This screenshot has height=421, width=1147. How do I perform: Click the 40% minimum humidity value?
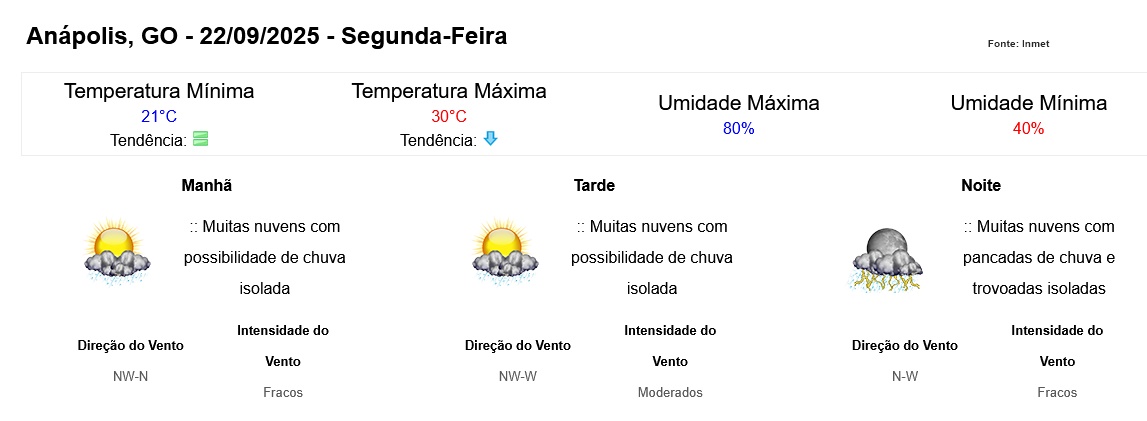coord(1028,129)
